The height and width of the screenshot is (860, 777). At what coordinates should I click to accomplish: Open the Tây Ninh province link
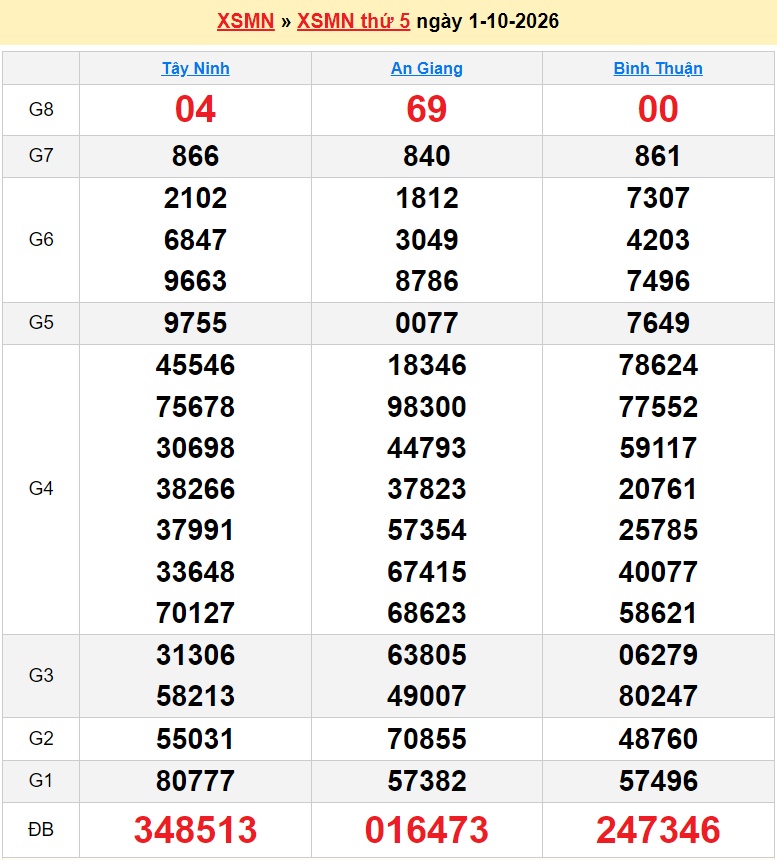pos(195,69)
